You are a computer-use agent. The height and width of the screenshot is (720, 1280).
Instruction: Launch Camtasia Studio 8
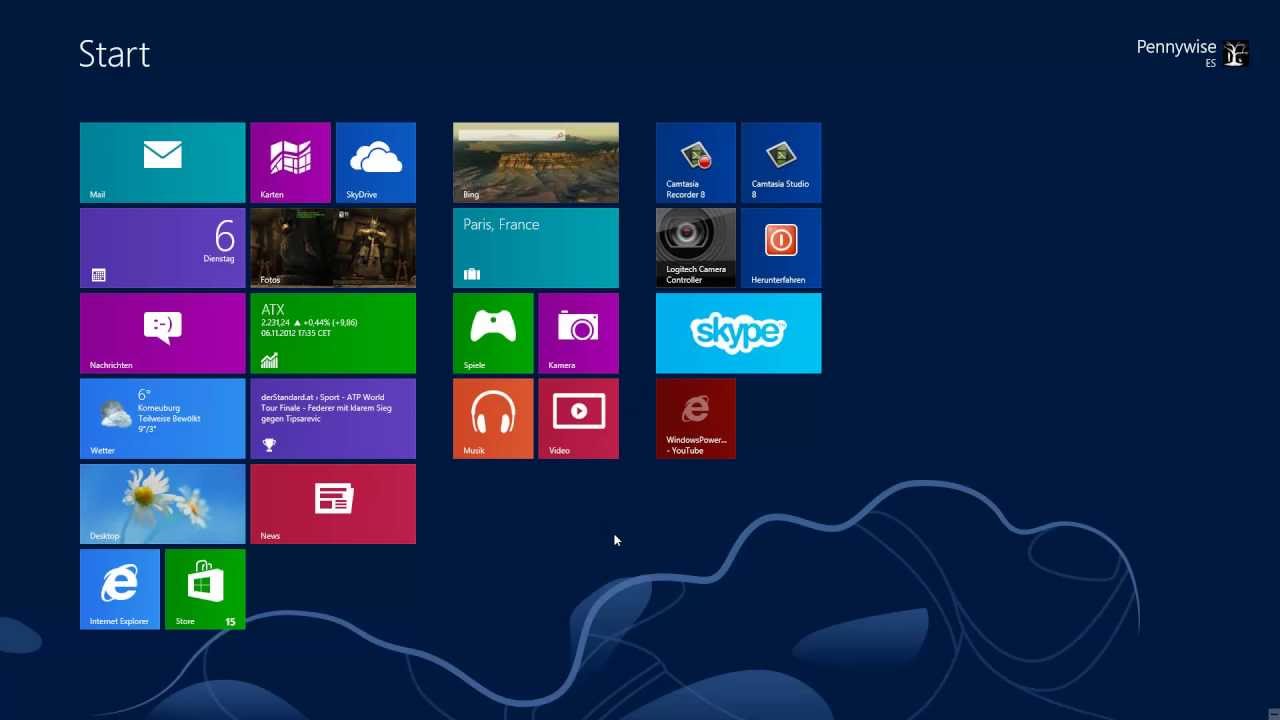pos(781,163)
